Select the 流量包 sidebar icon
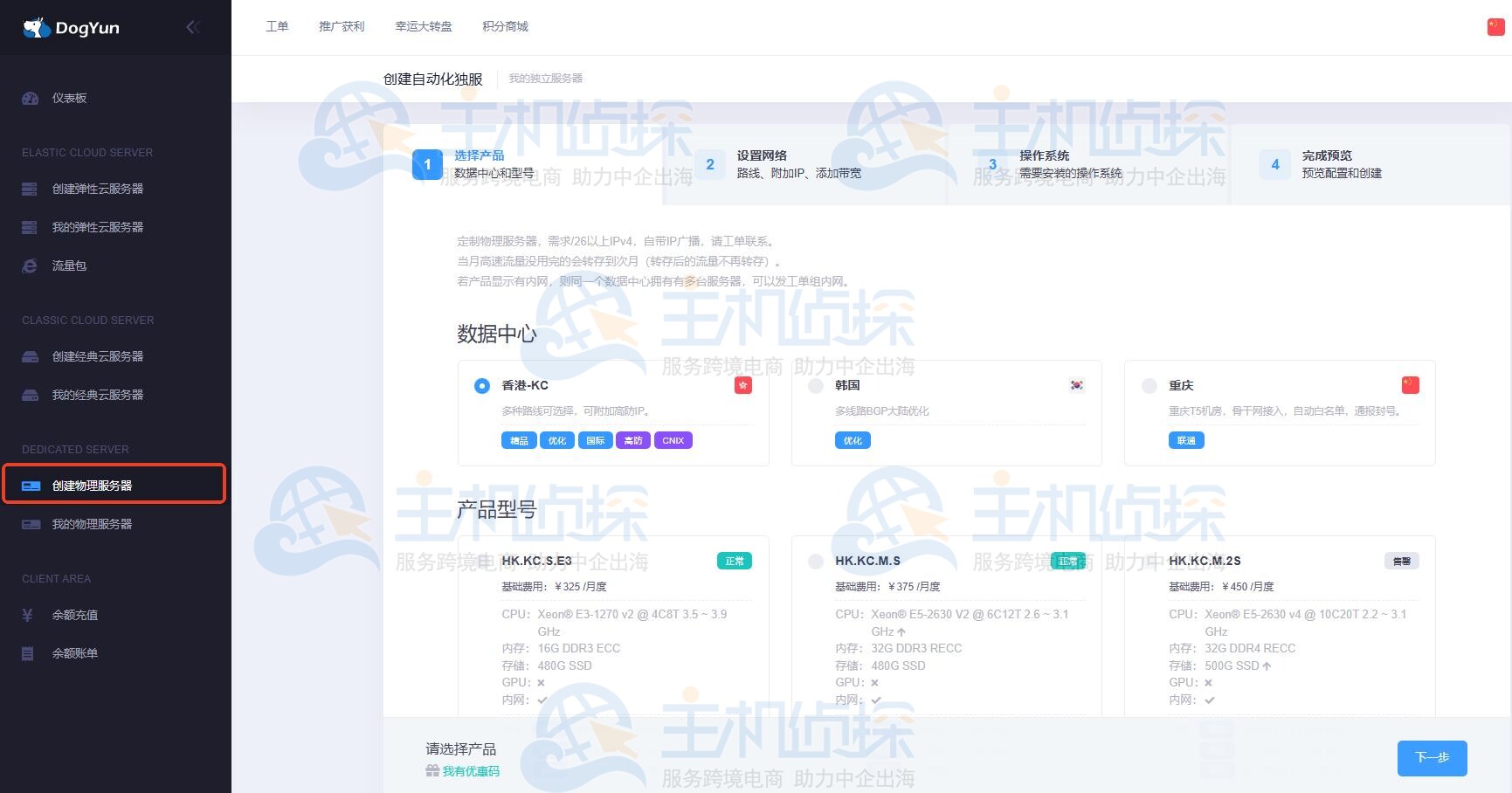 pos(28,265)
